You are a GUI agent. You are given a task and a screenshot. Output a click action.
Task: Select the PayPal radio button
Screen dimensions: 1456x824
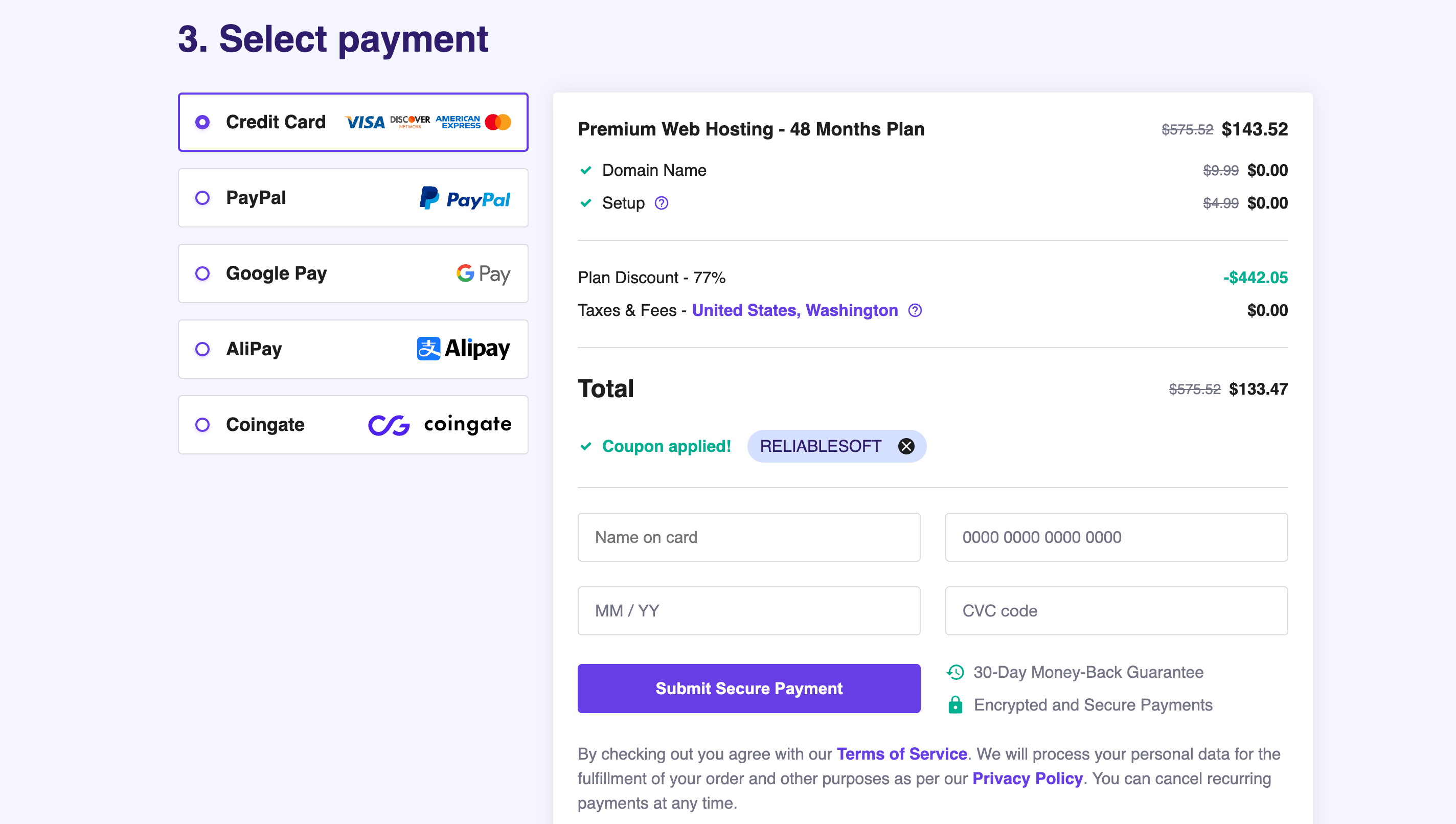[x=202, y=198]
